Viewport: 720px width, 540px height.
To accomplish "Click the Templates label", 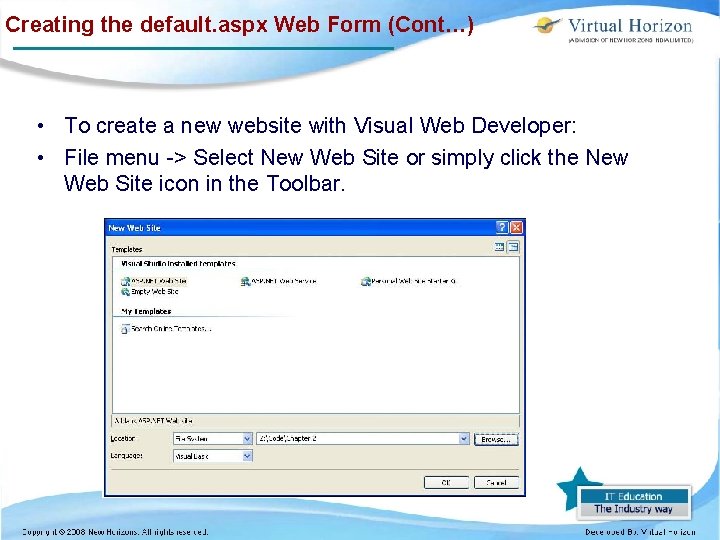I will pos(127,249).
